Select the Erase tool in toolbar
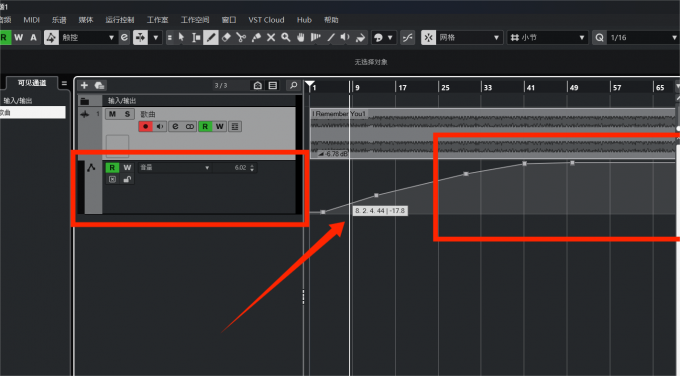This screenshot has width=680, height=376. (226, 38)
